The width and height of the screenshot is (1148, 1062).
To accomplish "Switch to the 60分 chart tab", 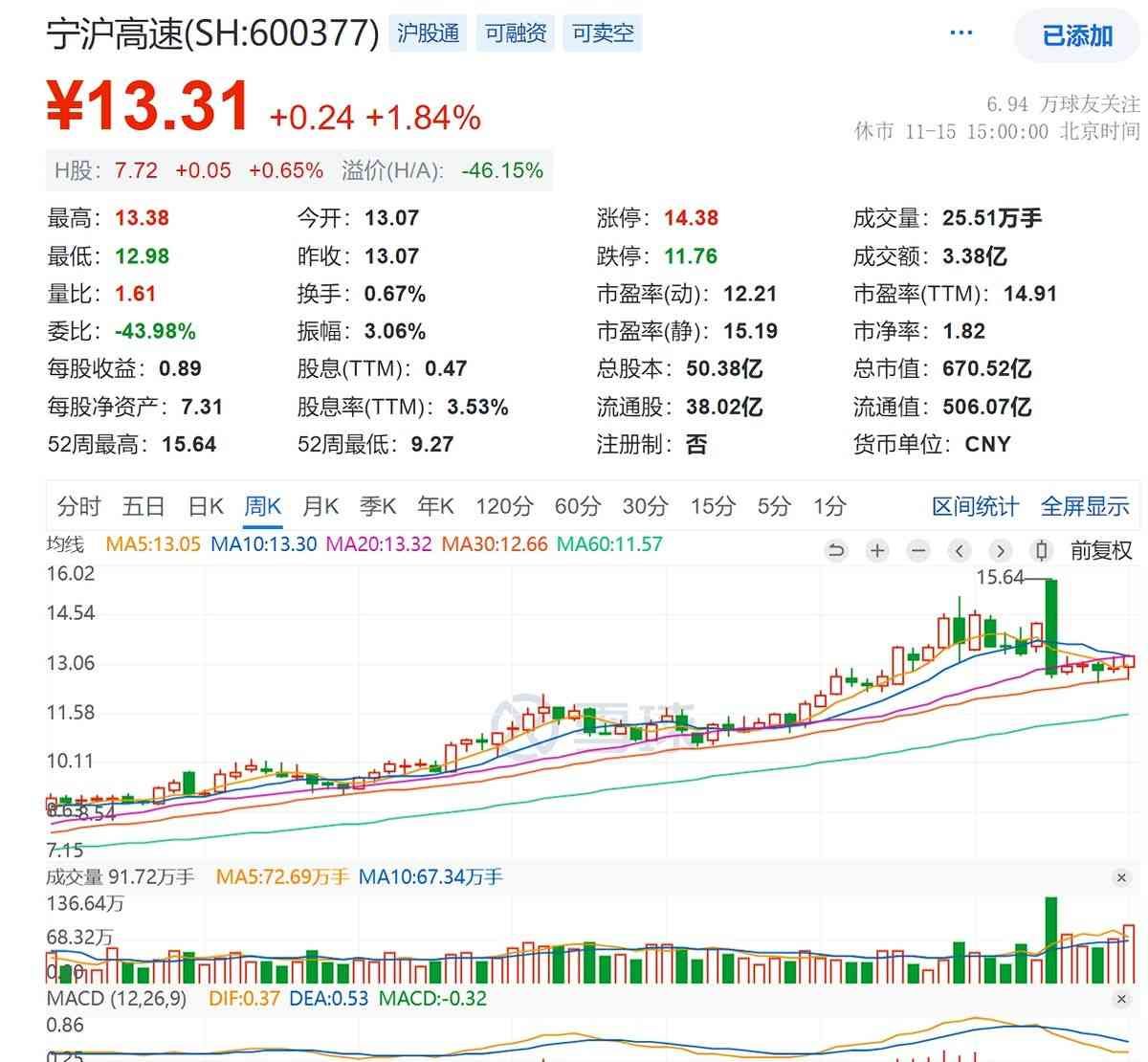I will [x=578, y=506].
